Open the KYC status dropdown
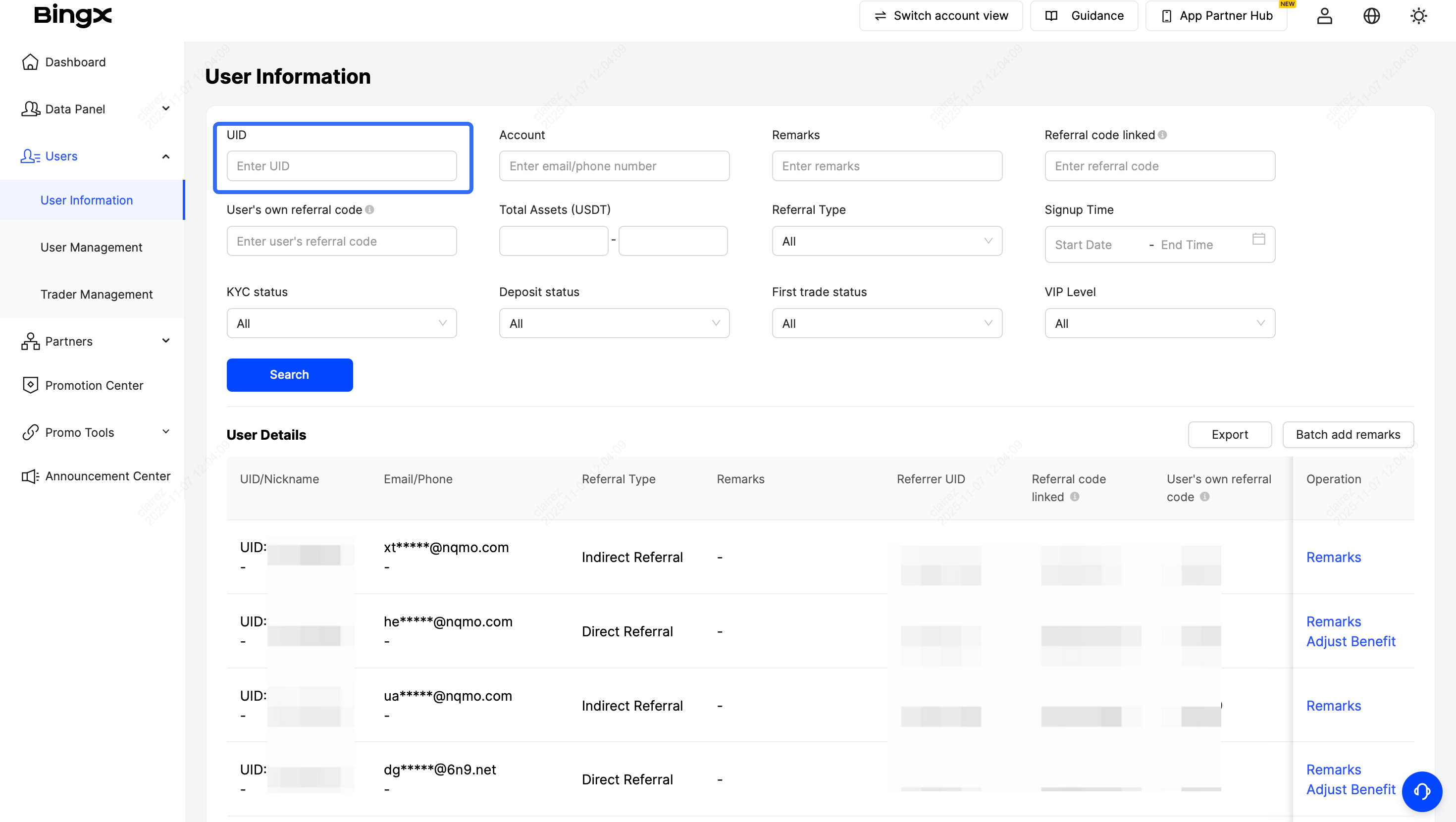This screenshot has width=1456, height=822. tap(341, 323)
